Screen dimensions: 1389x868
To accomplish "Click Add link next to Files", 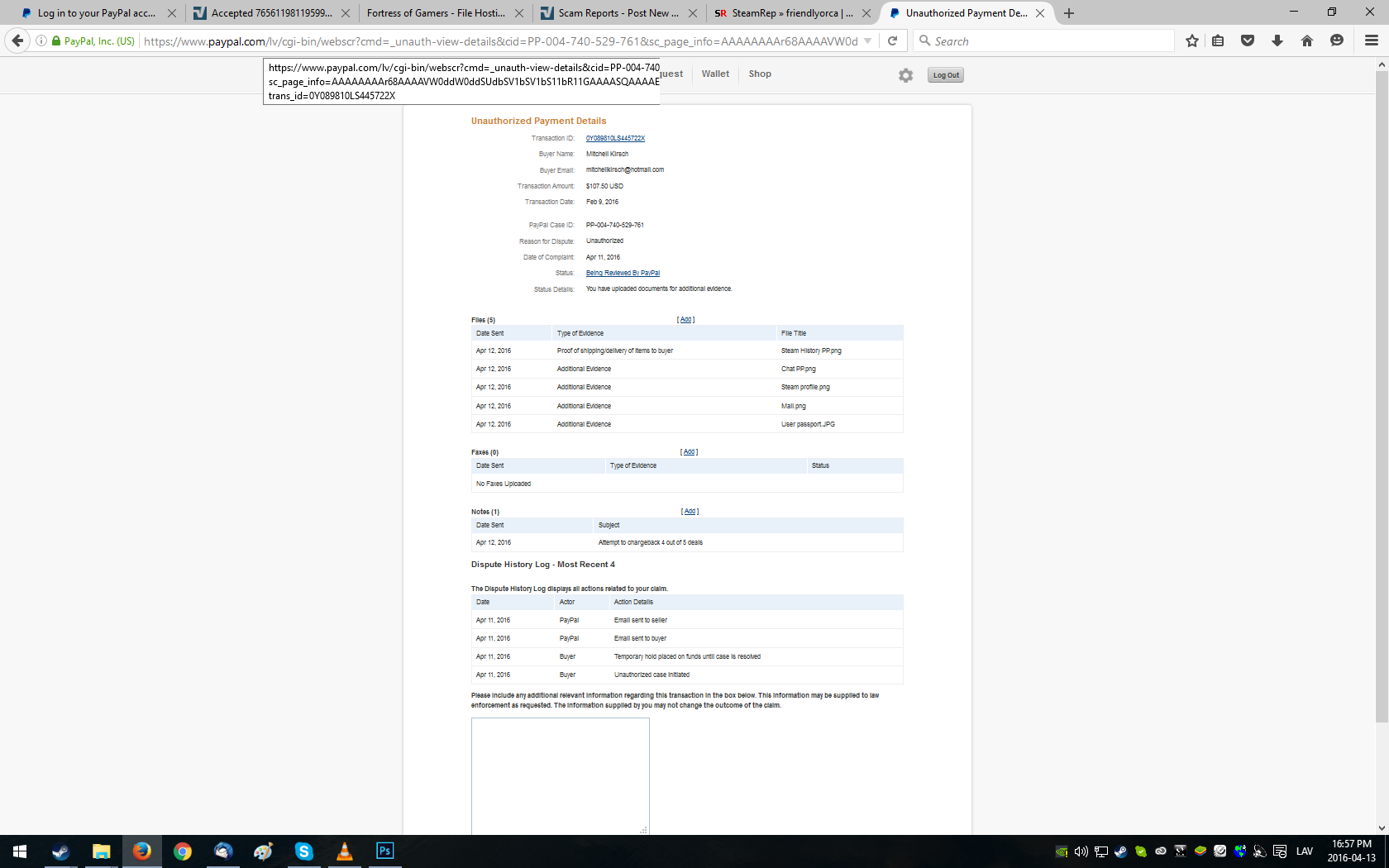I will [685, 320].
